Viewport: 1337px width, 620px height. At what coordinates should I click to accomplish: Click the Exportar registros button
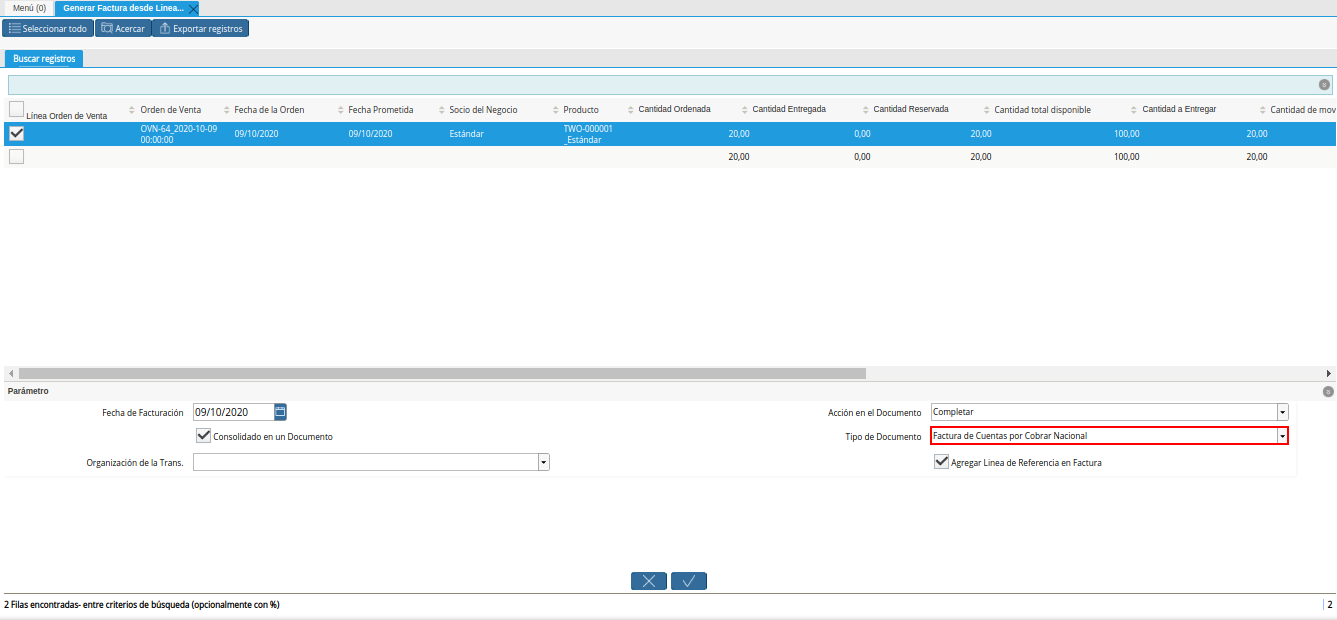pyautogui.click(x=200, y=28)
